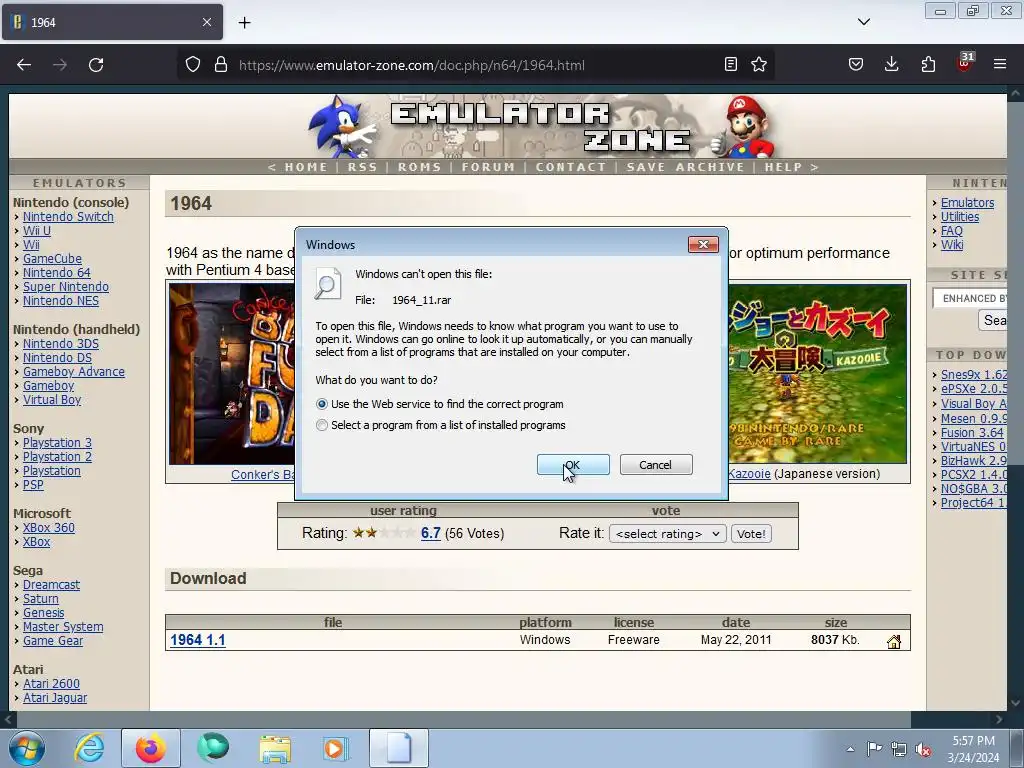Click the blank document taskbar item
Image resolution: width=1024 pixels, height=768 pixels.
399,748
